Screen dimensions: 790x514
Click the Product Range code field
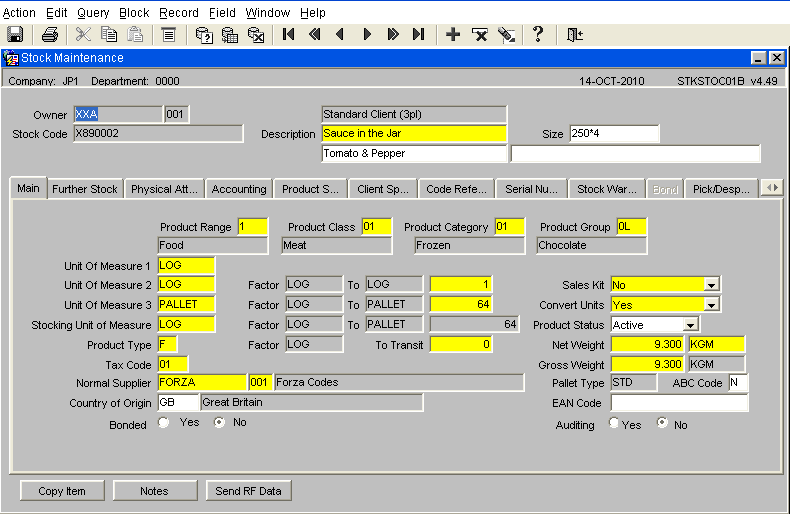point(252,227)
